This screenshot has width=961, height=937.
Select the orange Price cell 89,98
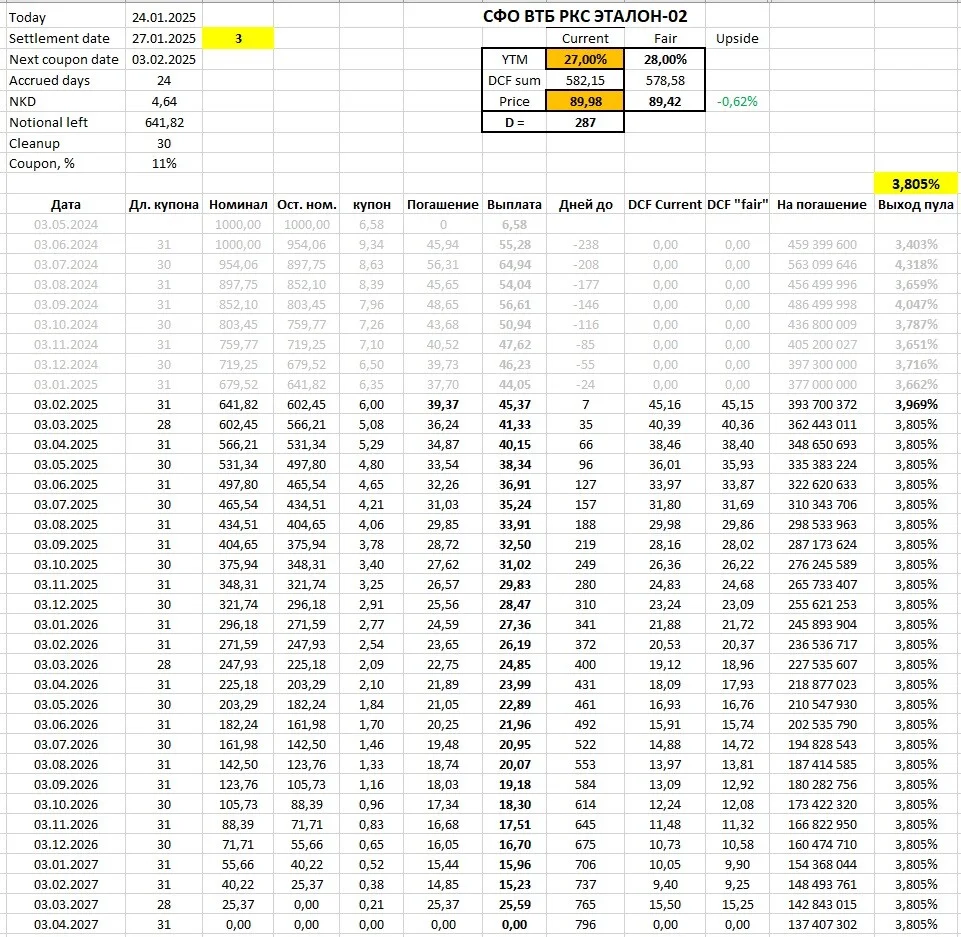[585, 101]
